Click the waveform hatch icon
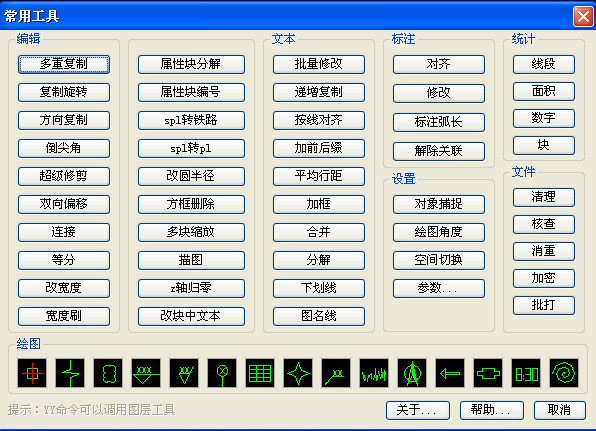This screenshot has height=431, width=596. [x=374, y=373]
